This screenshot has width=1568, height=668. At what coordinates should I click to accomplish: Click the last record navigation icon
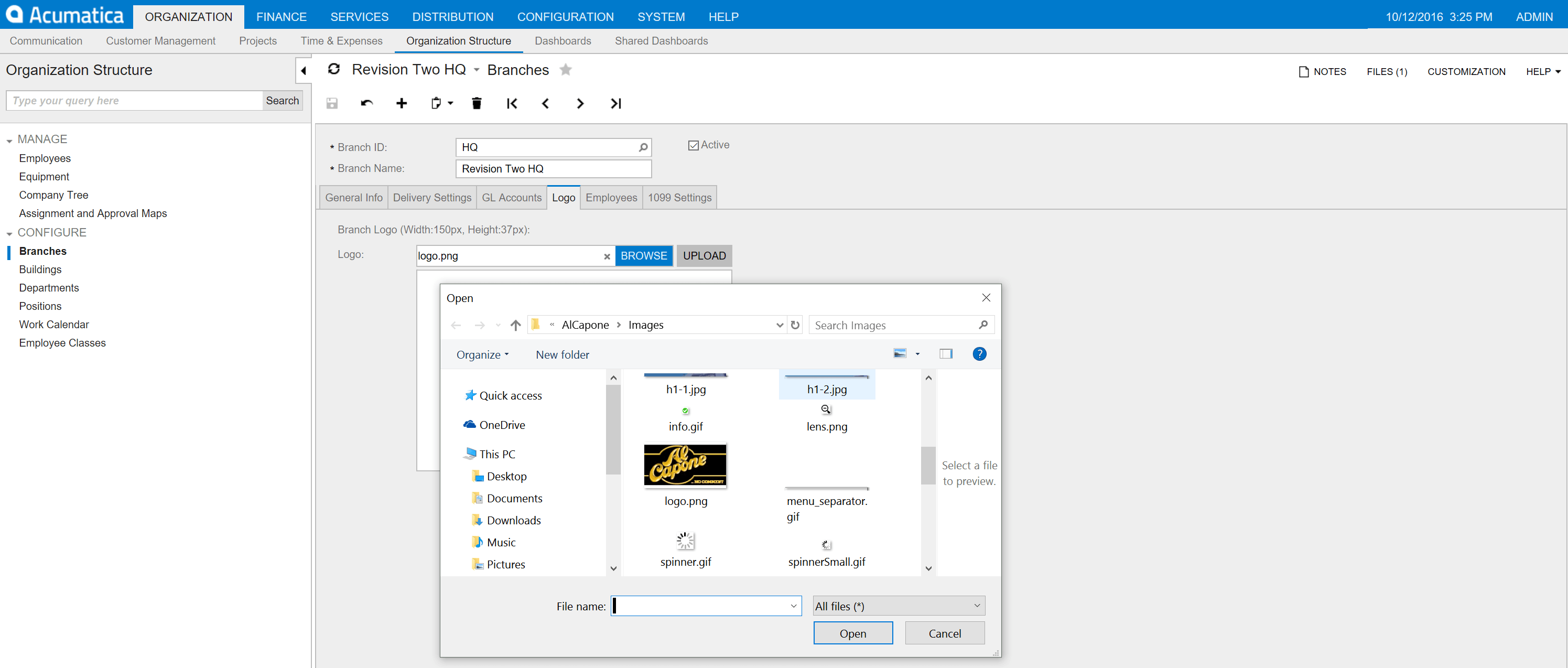[x=616, y=103]
